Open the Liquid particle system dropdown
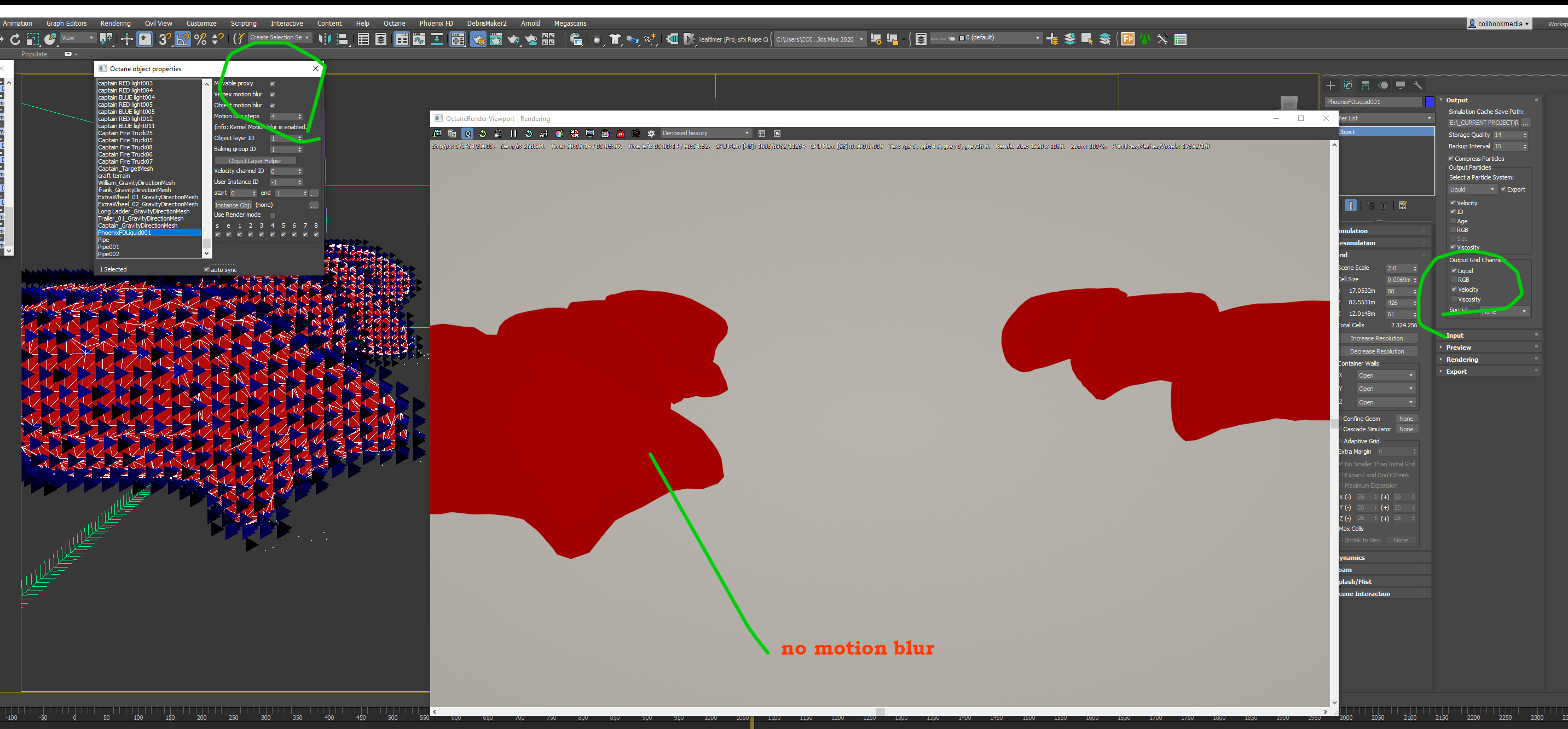This screenshot has width=1568, height=729. pyautogui.click(x=1472, y=189)
